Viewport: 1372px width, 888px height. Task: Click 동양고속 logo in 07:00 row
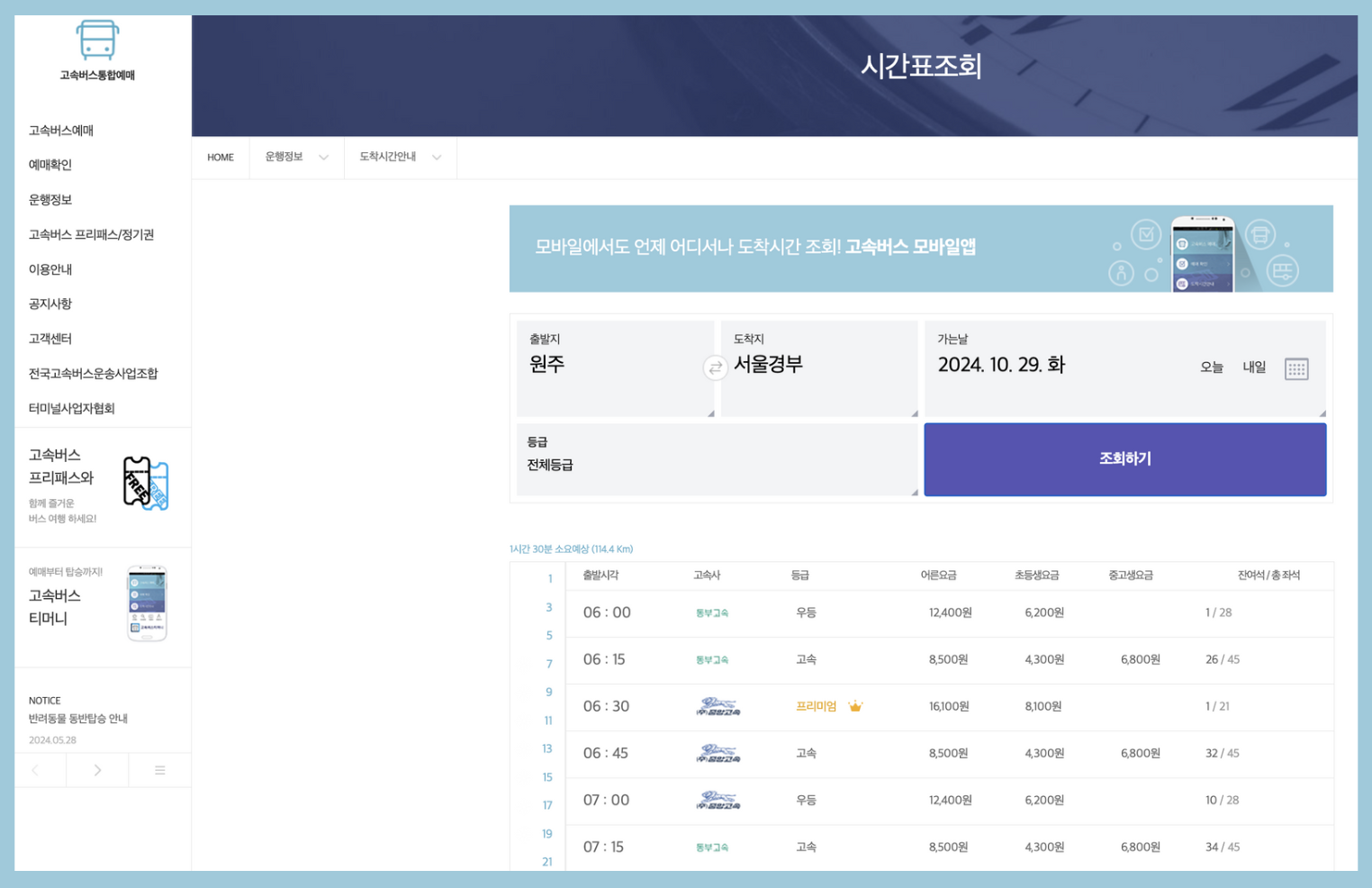point(718,800)
